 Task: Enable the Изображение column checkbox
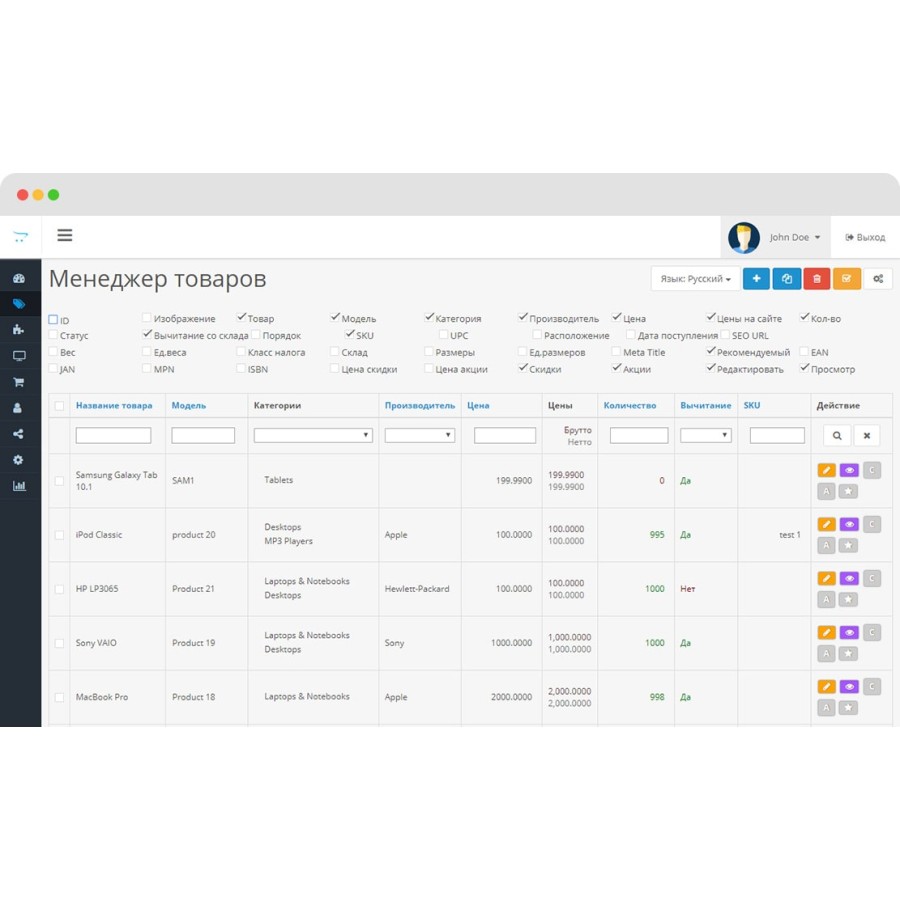pos(146,317)
